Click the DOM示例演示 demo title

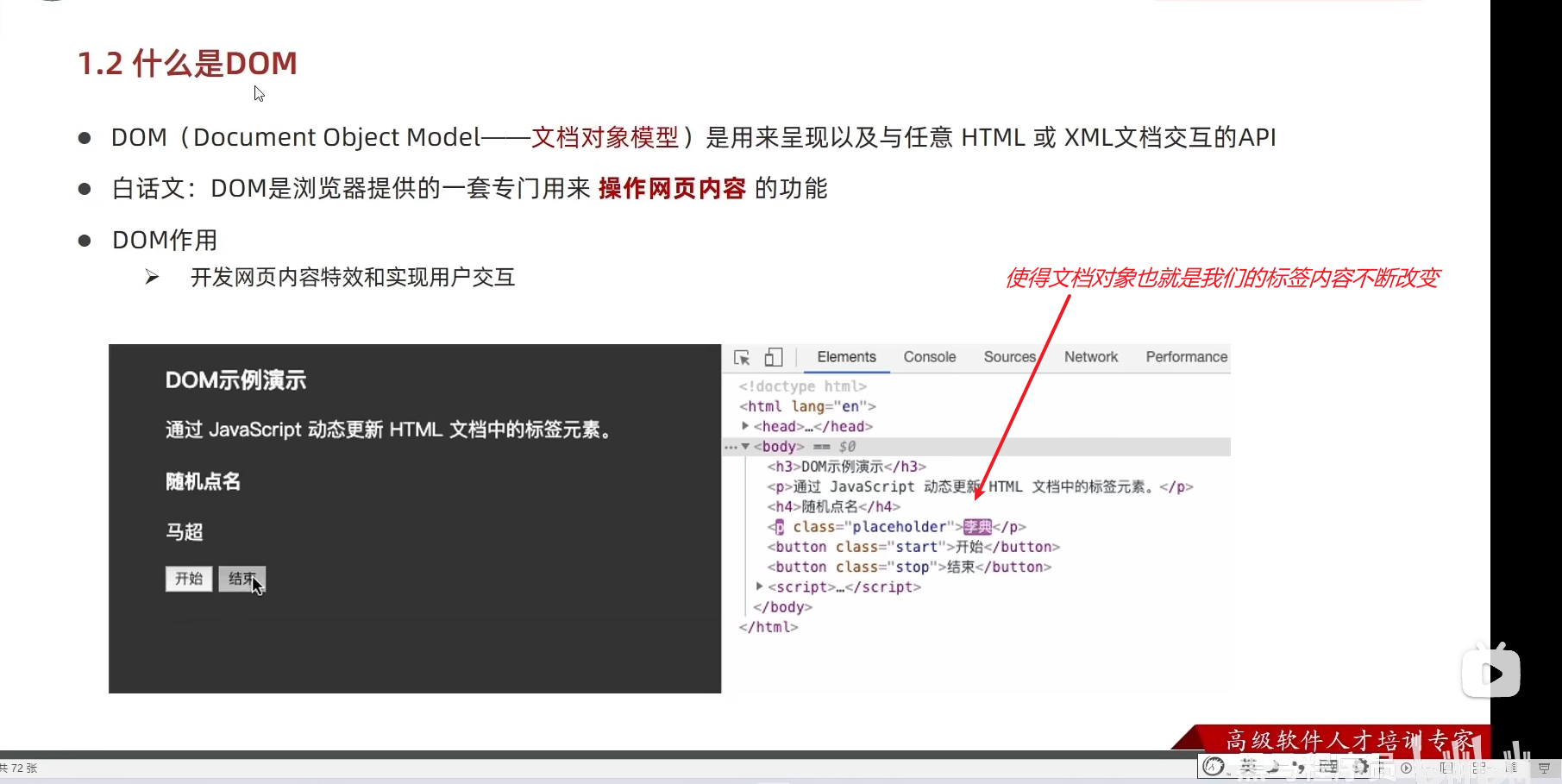pos(235,380)
